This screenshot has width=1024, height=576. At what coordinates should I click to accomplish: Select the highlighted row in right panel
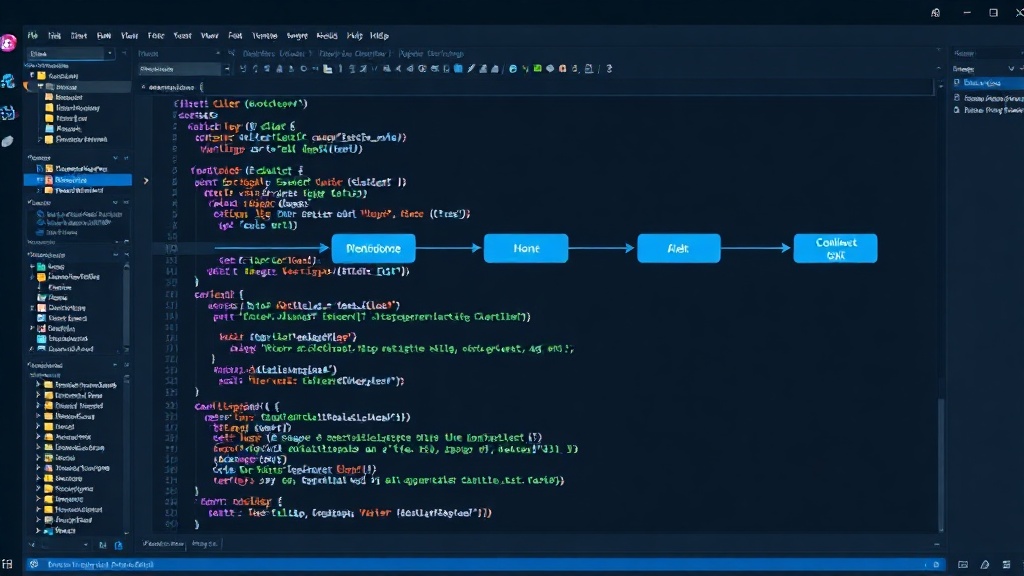[987, 83]
